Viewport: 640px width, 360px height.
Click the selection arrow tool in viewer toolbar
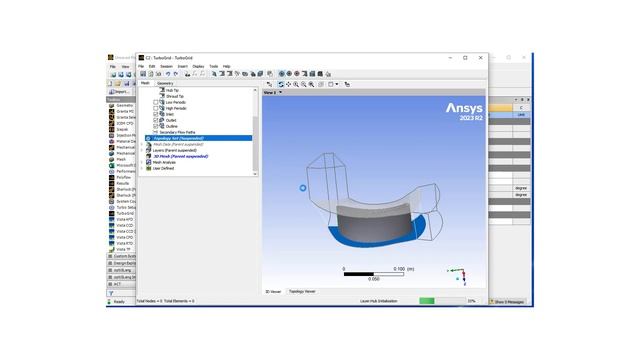click(269, 84)
